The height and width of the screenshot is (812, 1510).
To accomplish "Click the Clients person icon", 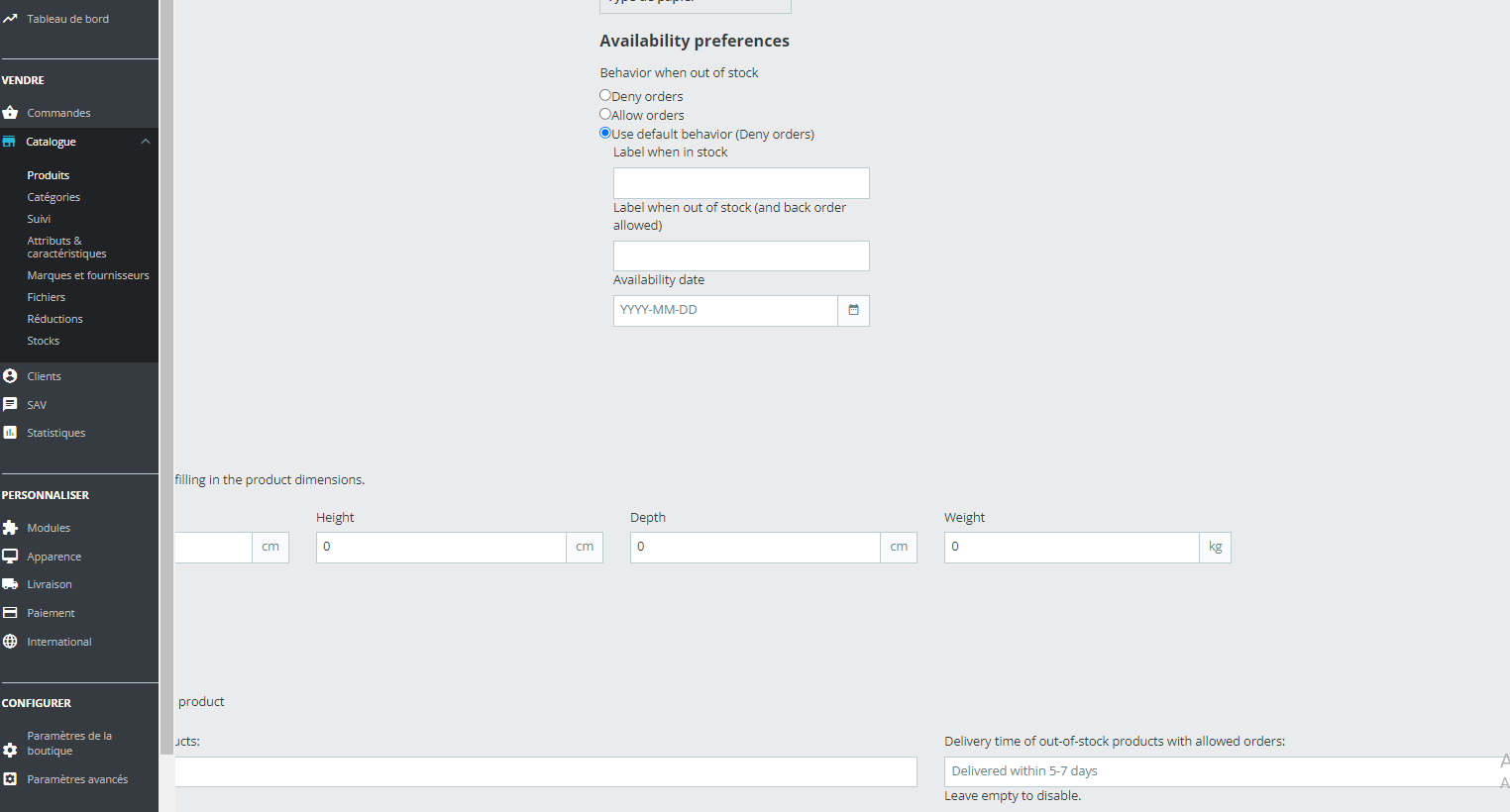I will (x=10, y=376).
